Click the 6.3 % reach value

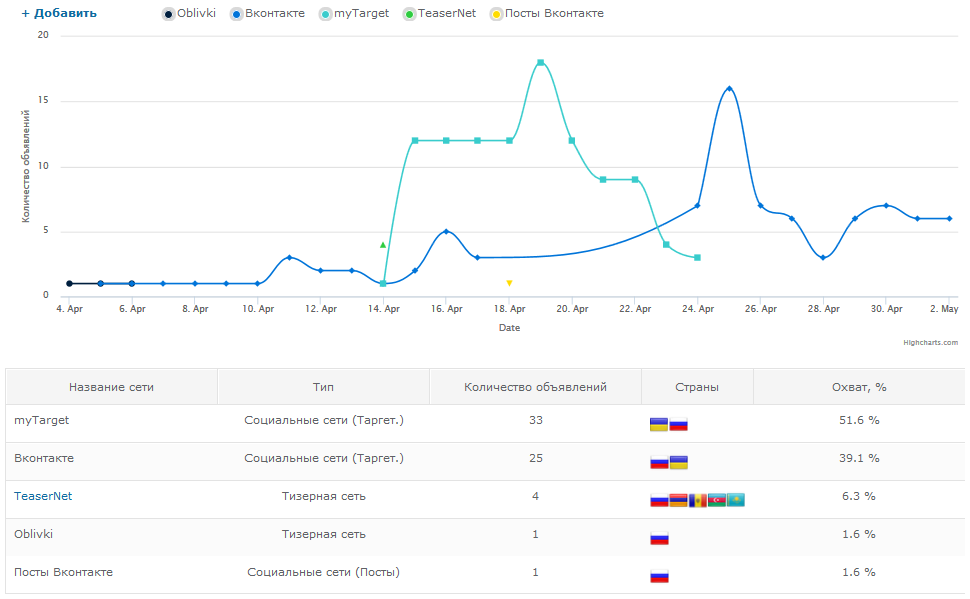859,496
